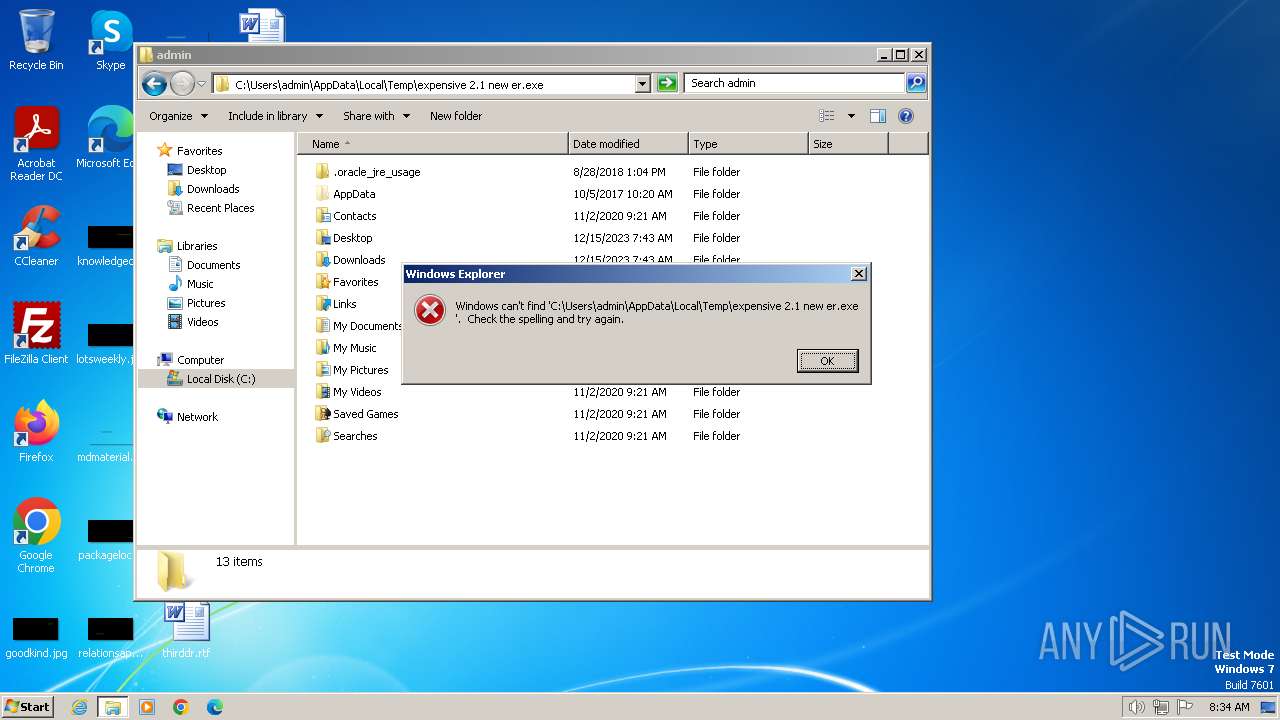The width and height of the screenshot is (1280, 720).
Task: Select the Links folder
Action: (x=336, y=304)
